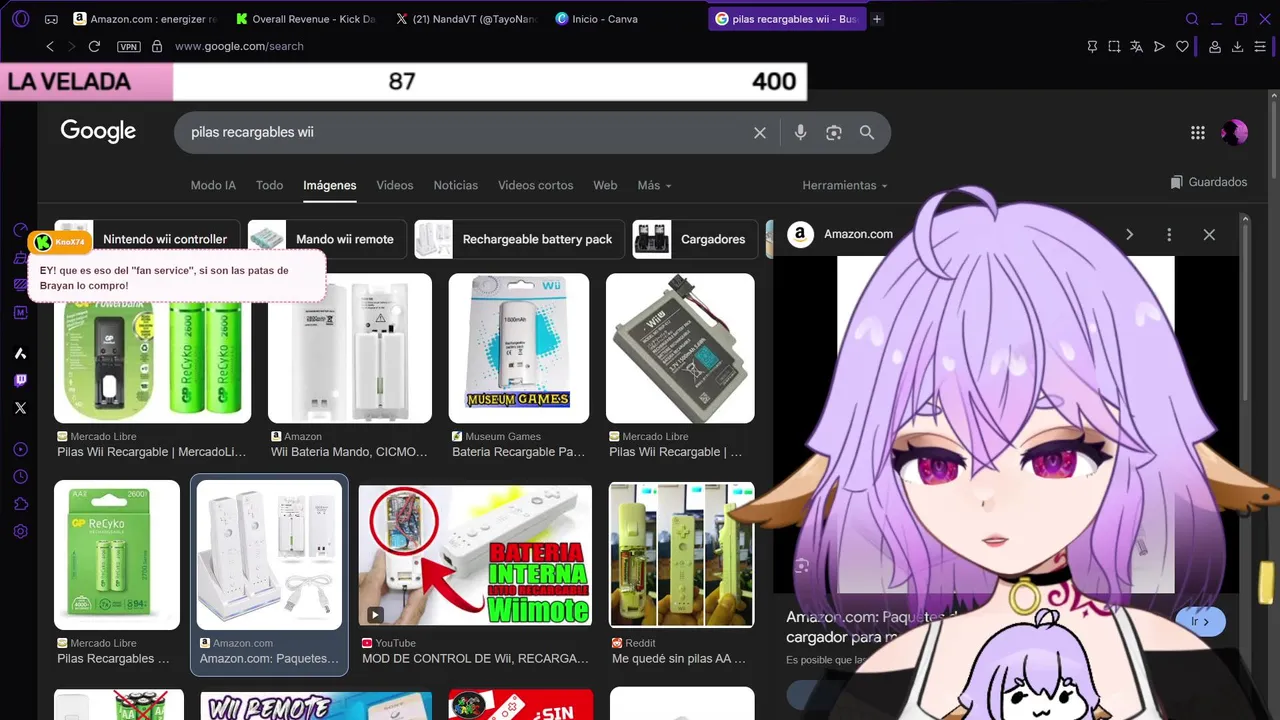Open the GP ReCyko AA pack image
This screenshot has width=1280, height=720.
(x=117, y=555)
